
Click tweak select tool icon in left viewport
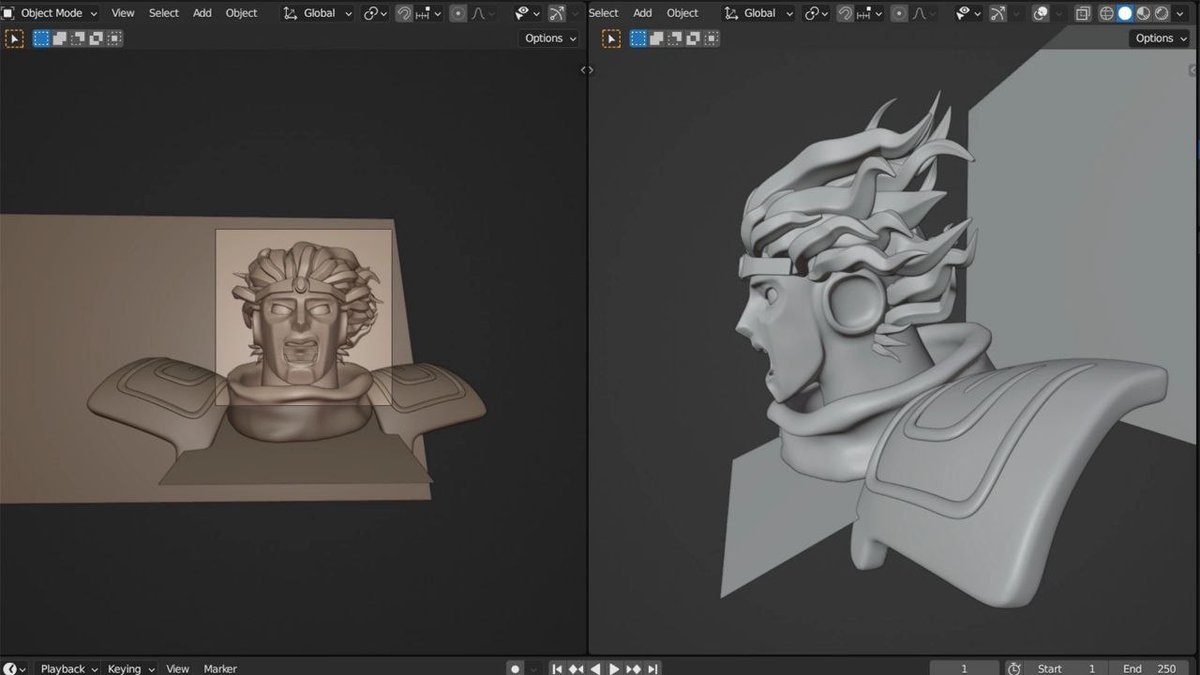tap(15, 38)
